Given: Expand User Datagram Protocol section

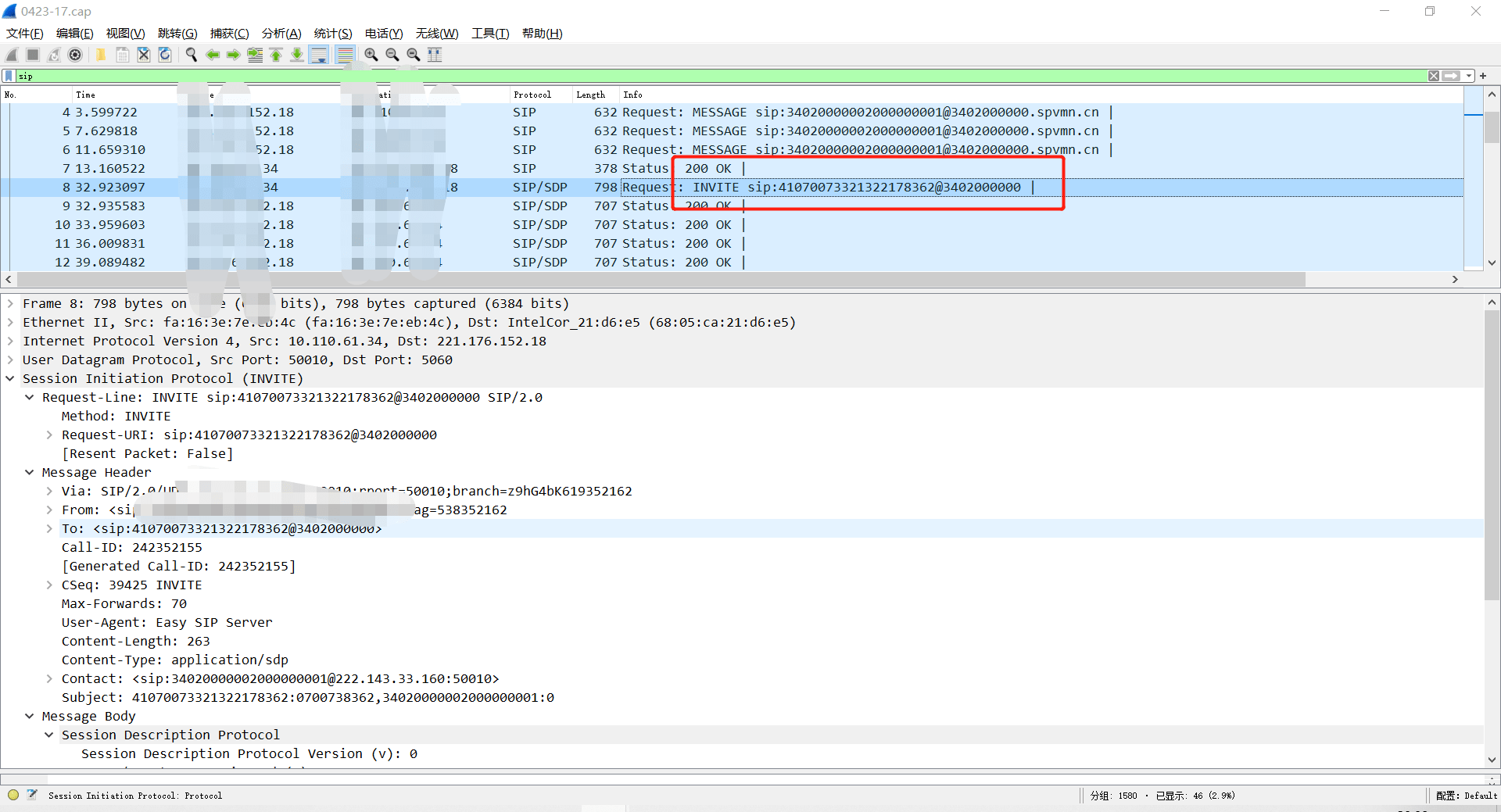Looking at the screenshot, I should click(x=10, y=359).
